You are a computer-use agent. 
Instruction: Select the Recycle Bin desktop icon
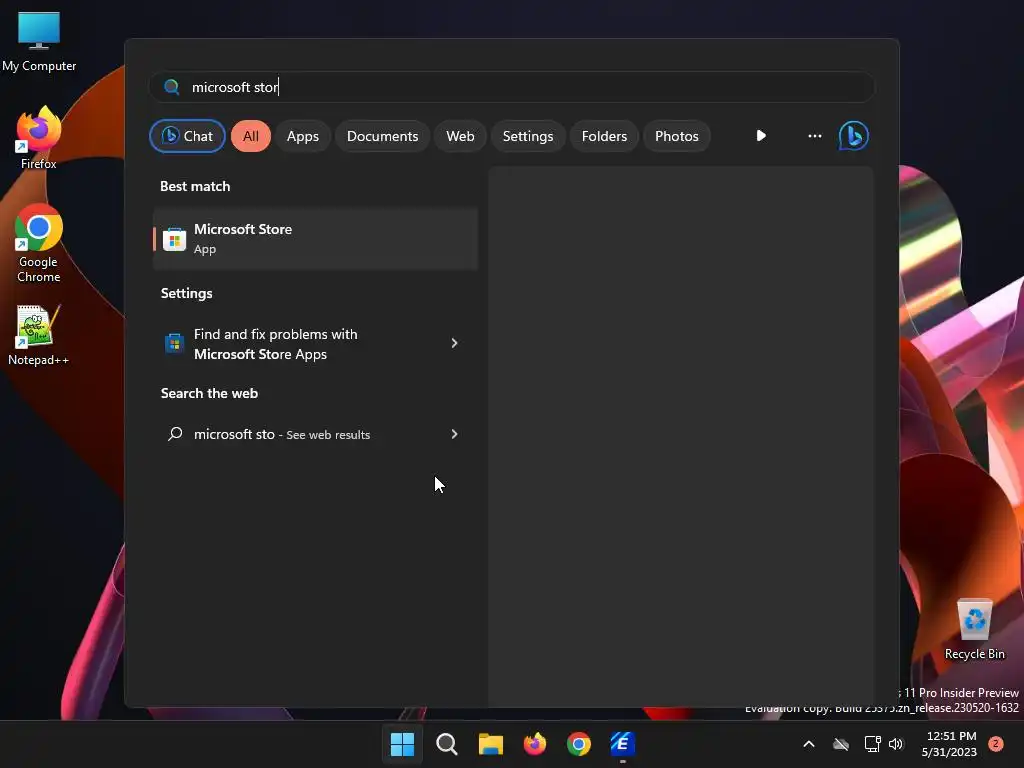[x=974, y=629]
